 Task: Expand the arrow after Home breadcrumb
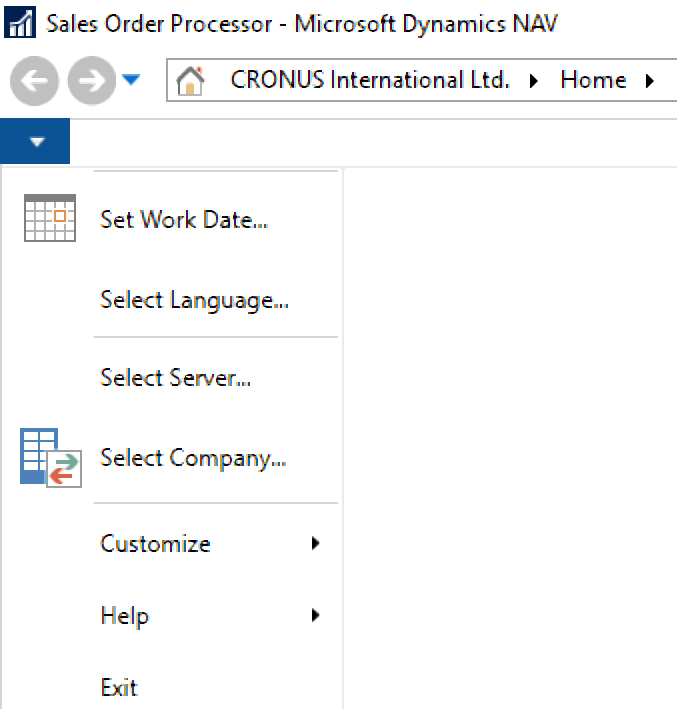650,81
